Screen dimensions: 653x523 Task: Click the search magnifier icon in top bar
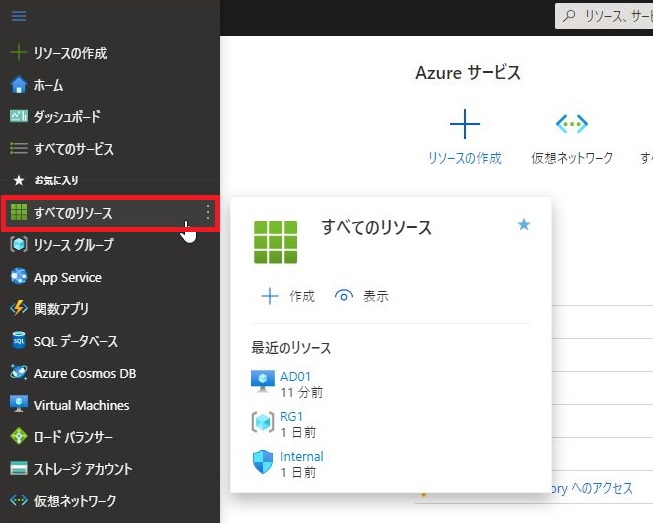[x=569, y=16]
